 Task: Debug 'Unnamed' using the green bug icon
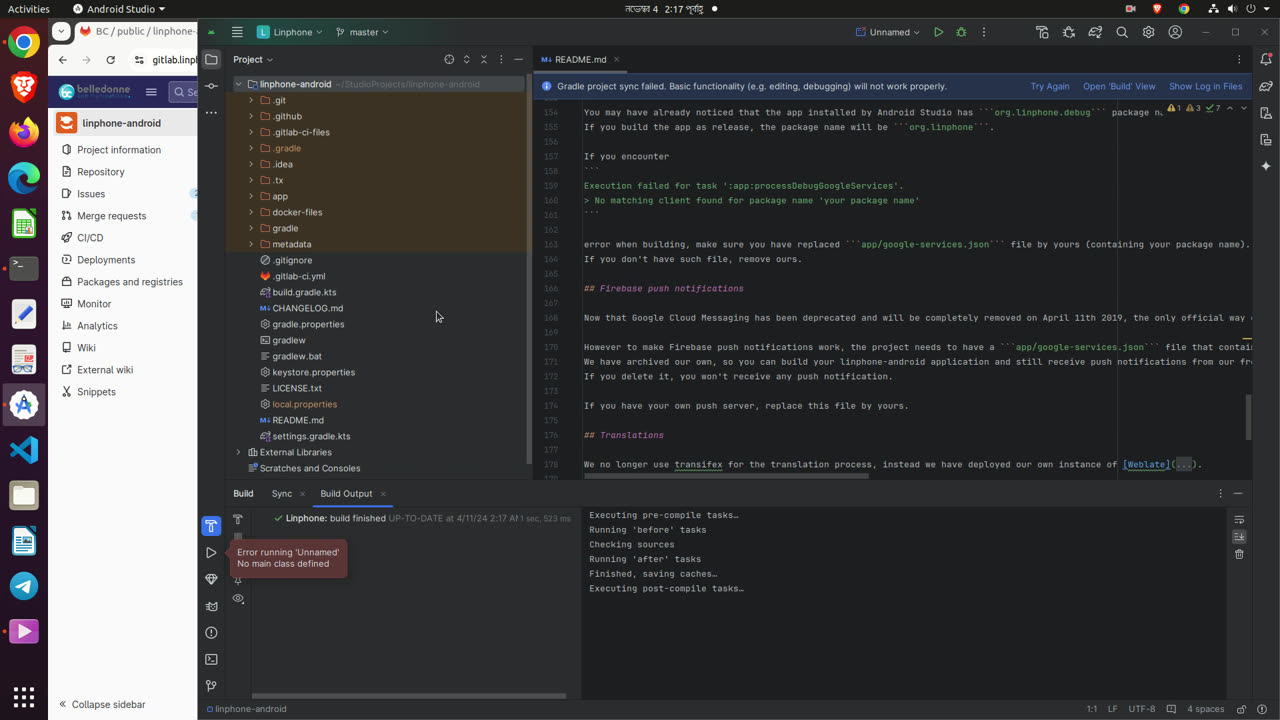coord(961,32)
